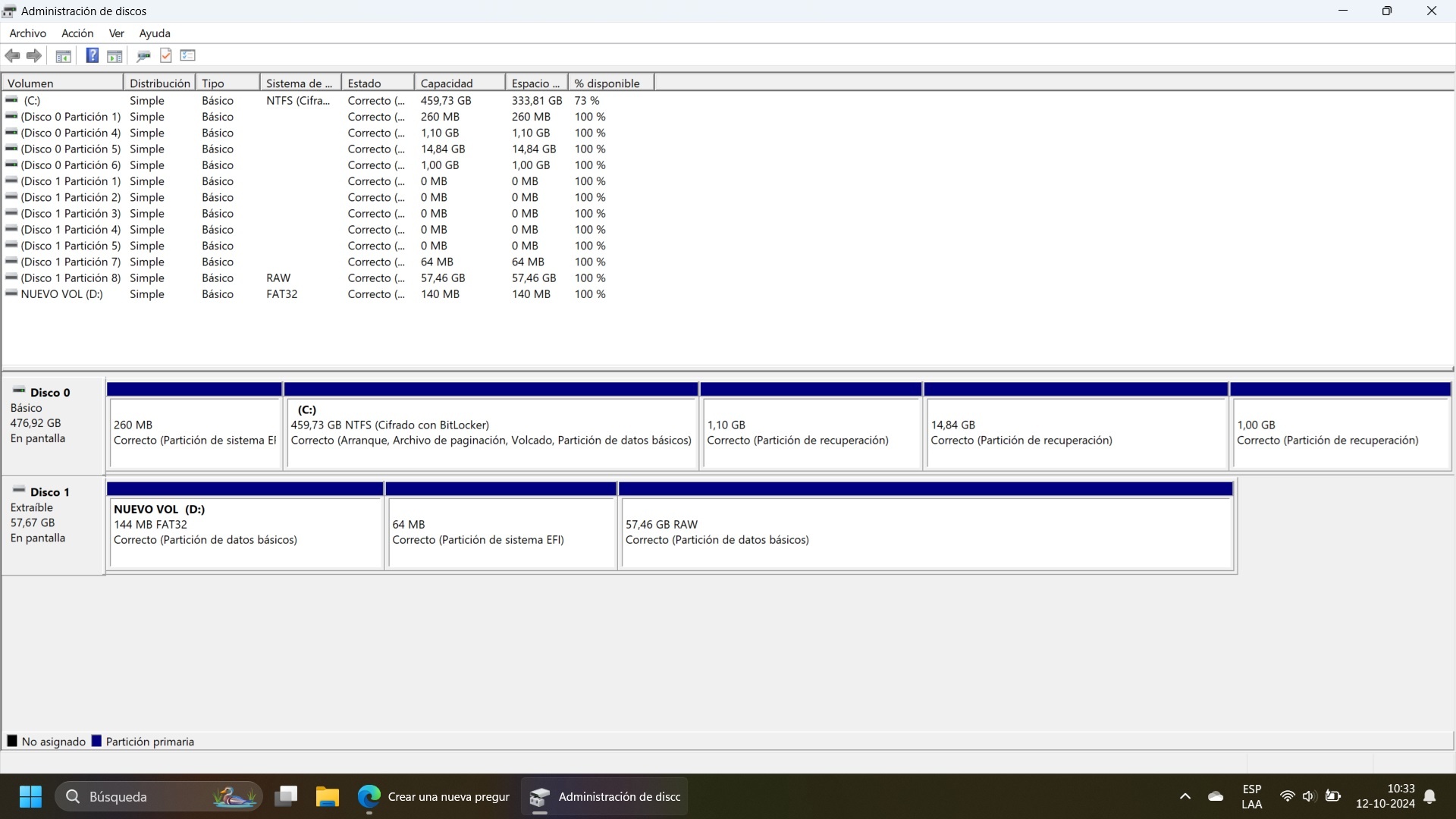Screen dimensions: 1456x819
Task: Select the (C:) NTFS BitLocker partition block
Action: point(490,432)
